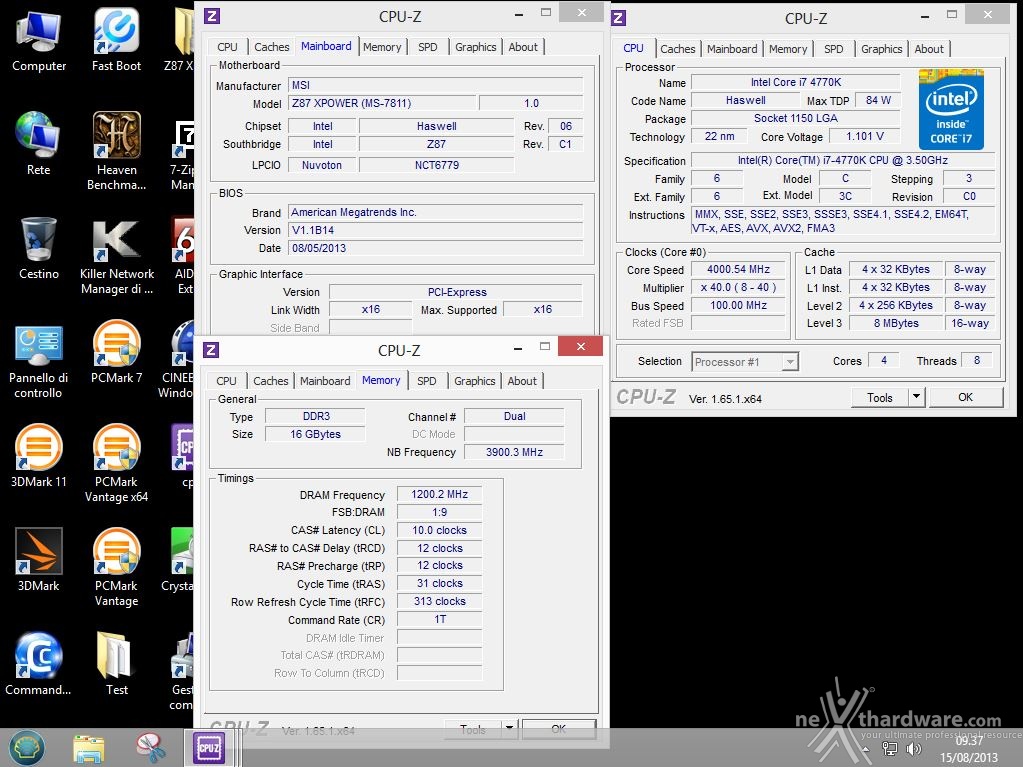Image resolution: width=1023 pixels, height=767 pixels.
Task: Open SPD tab in Memory window
Action: [x=427, y=381]
